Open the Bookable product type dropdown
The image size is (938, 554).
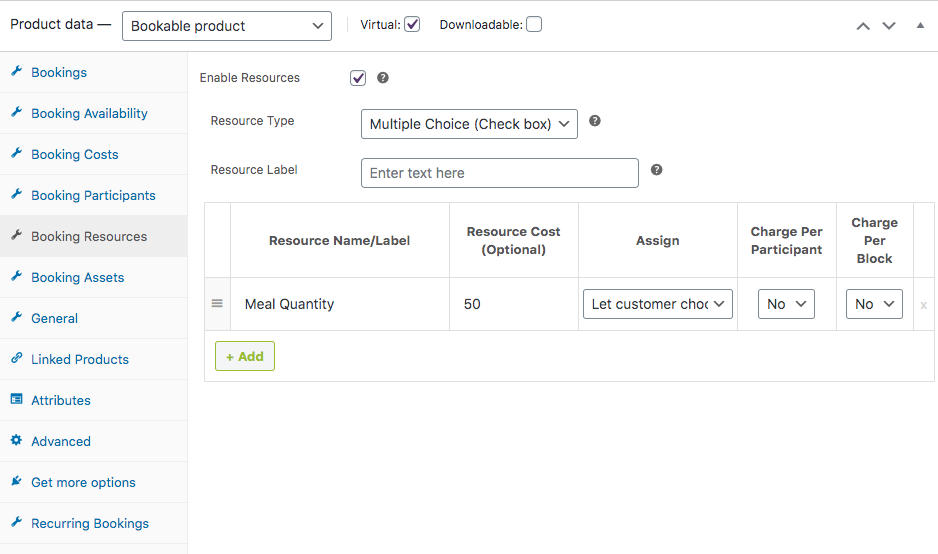[227, 26]
